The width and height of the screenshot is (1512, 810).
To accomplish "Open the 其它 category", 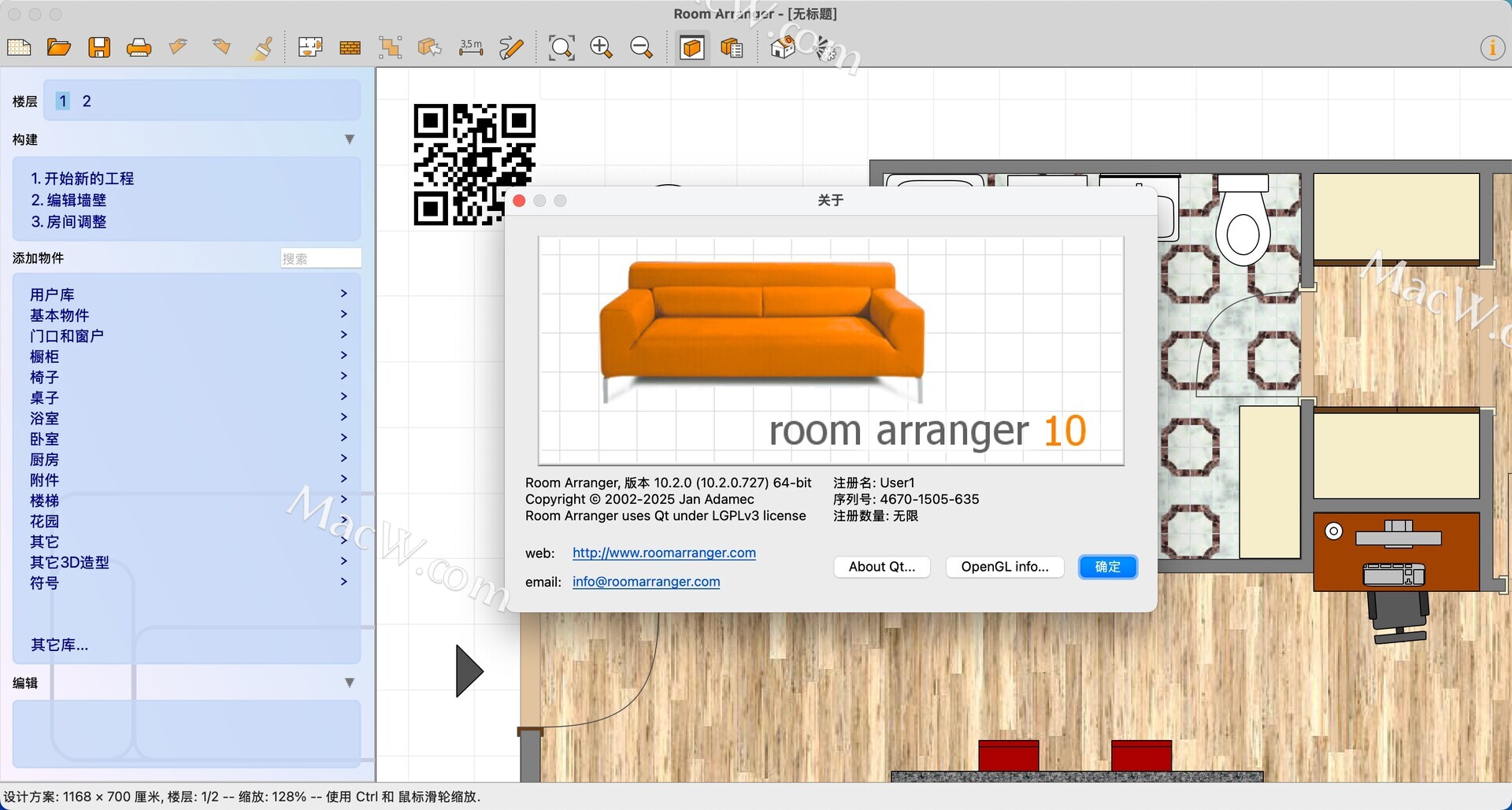I will 188,542.
